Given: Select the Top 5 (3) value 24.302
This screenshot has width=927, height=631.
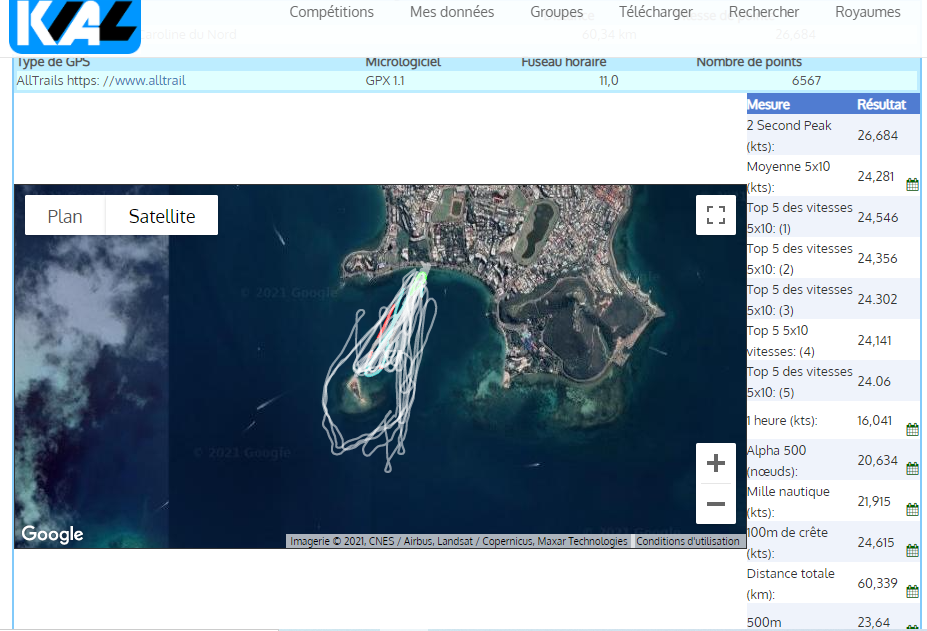Looking at the screenshot, I should (877, 299).
